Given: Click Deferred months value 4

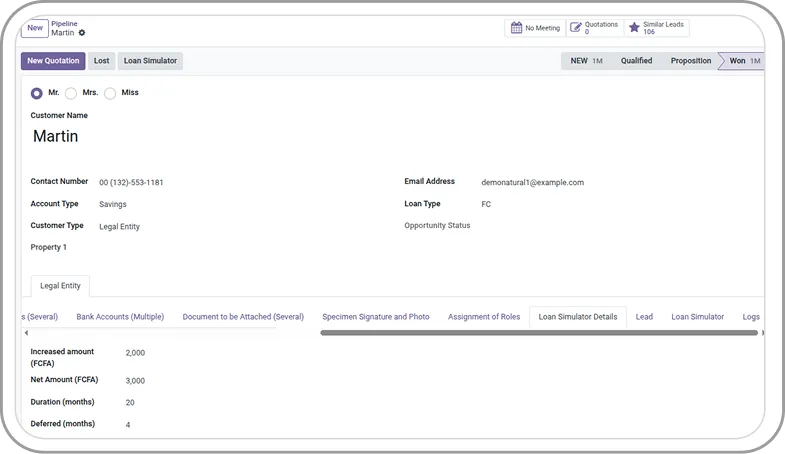Looking at the screenshot, I should [x=128, y=424].
